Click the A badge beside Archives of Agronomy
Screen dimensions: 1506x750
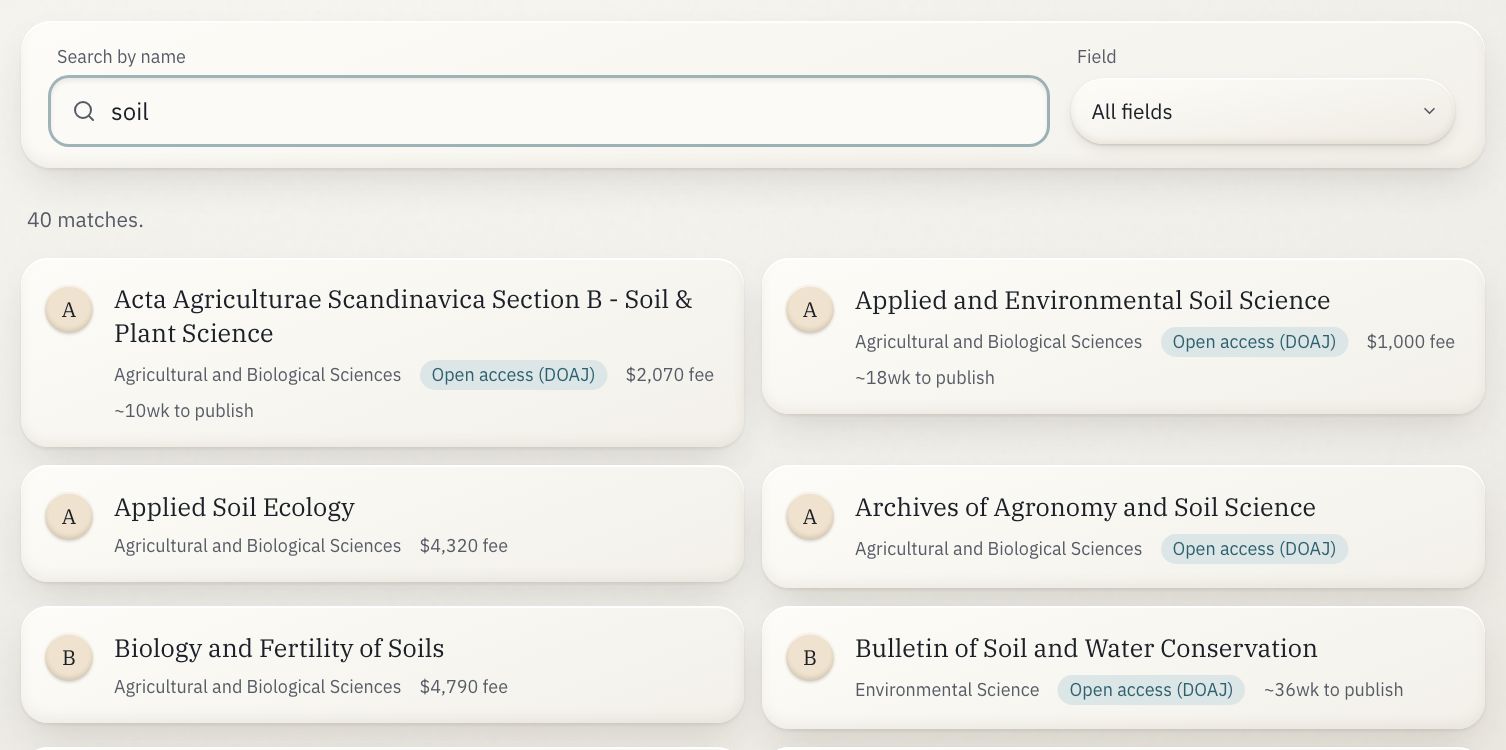810,517
